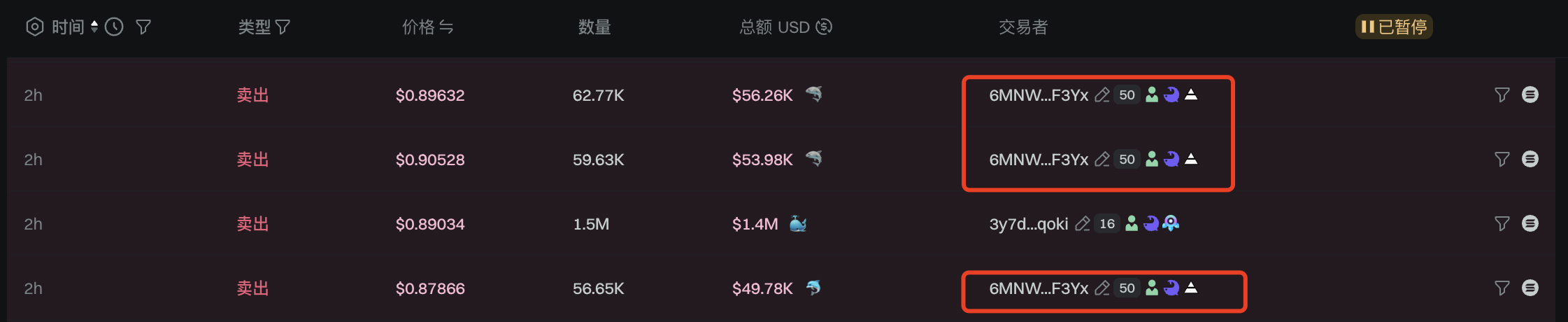
Task: Toggle the 总额 USD currency icon
Action: 824,27
